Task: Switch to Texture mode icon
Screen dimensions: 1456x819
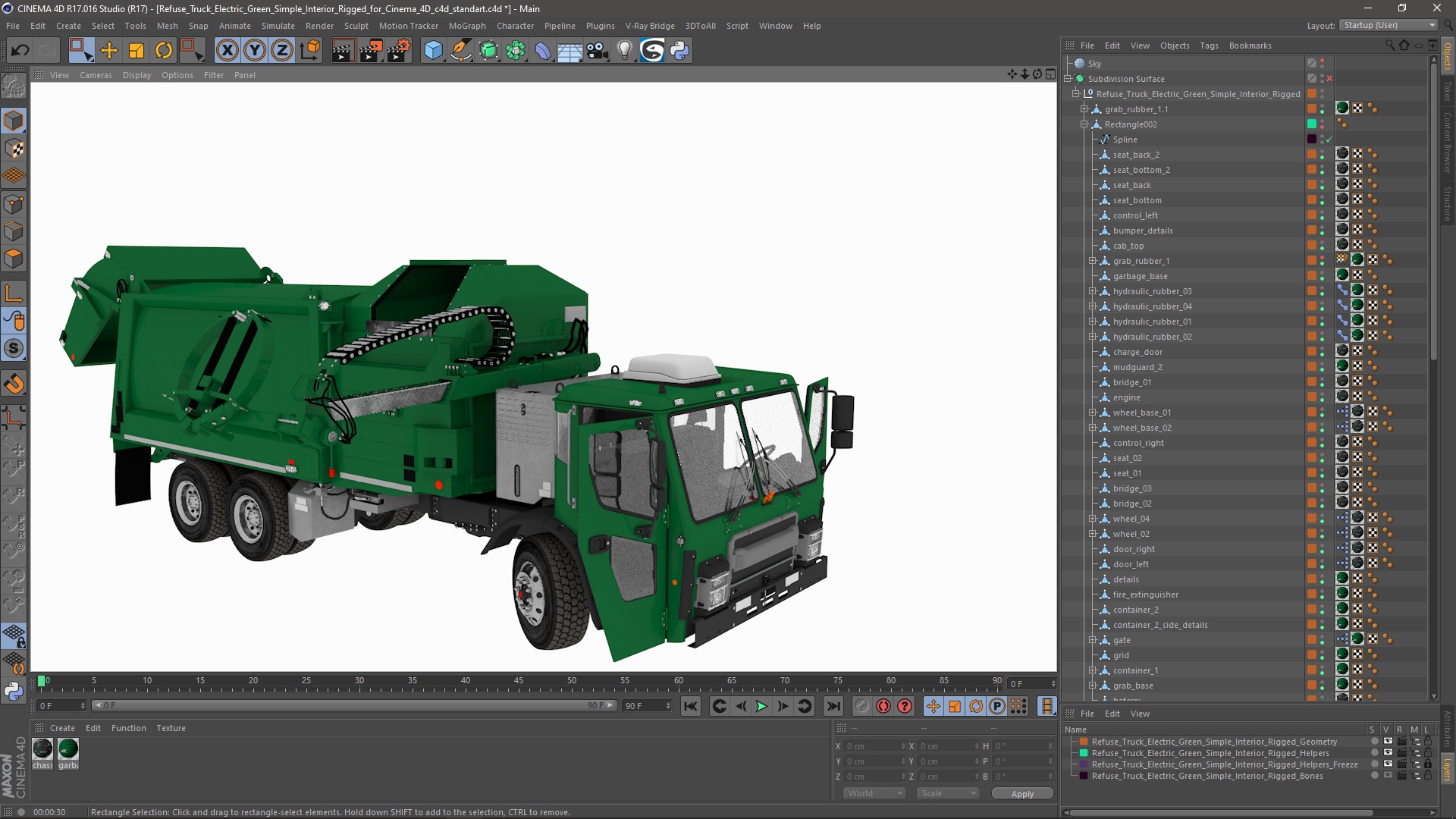Action: [x=14, y=149]
